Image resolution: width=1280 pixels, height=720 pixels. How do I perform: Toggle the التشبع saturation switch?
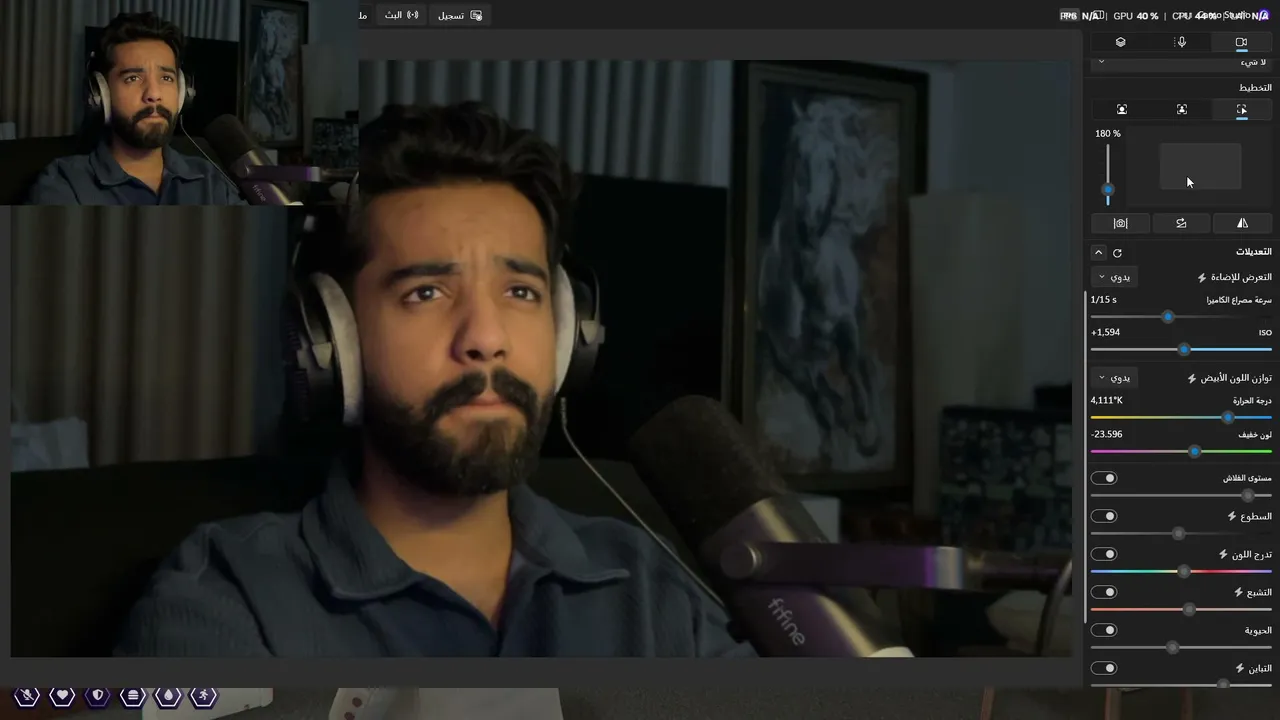tap(1104, 592)
